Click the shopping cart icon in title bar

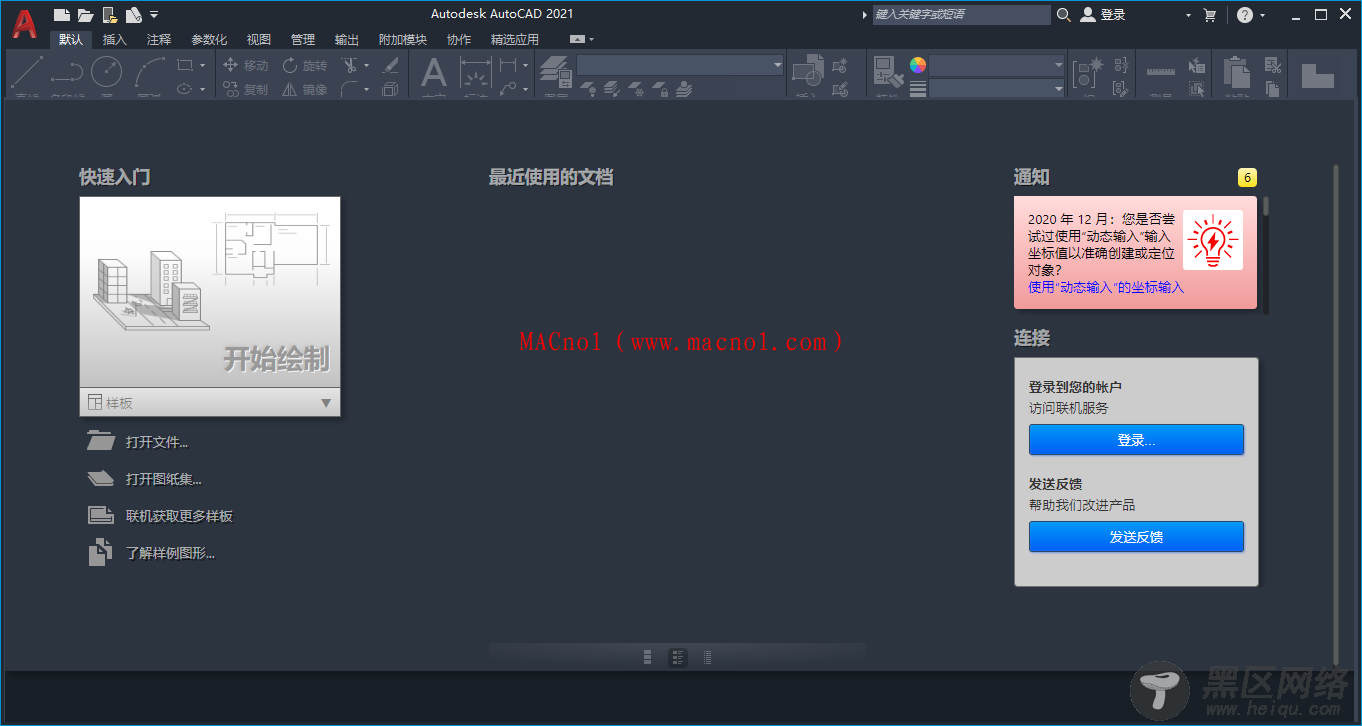pyautogui.click(x=1209, y=15)
